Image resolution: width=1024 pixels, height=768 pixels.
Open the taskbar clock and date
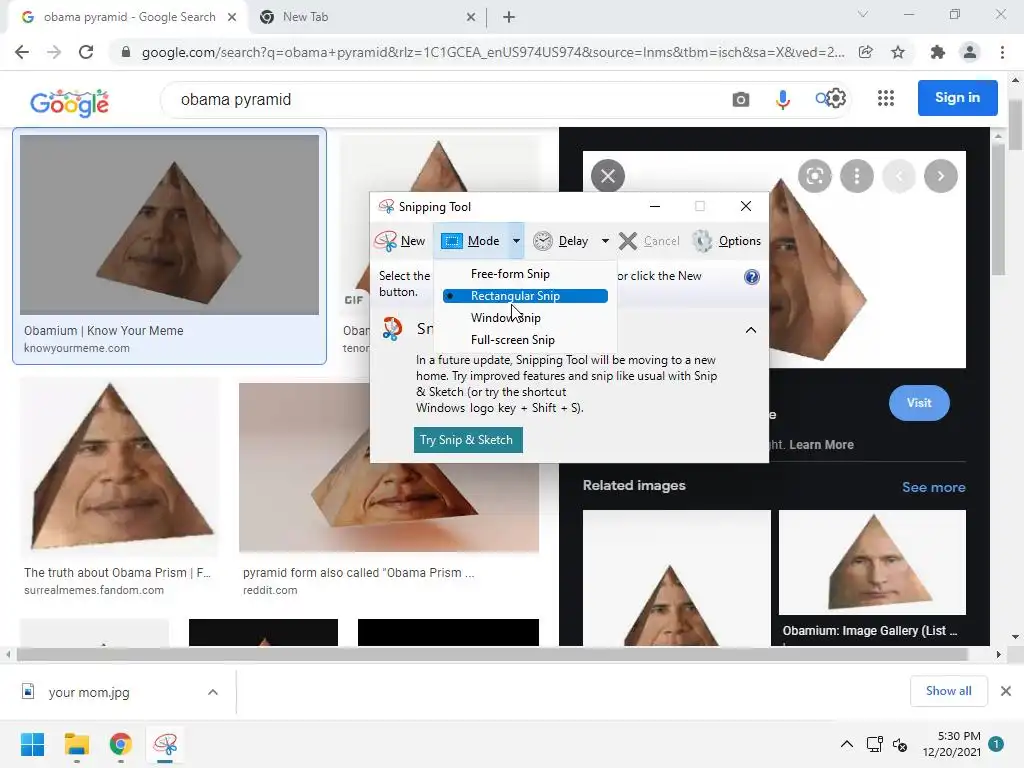click(952, 744)
